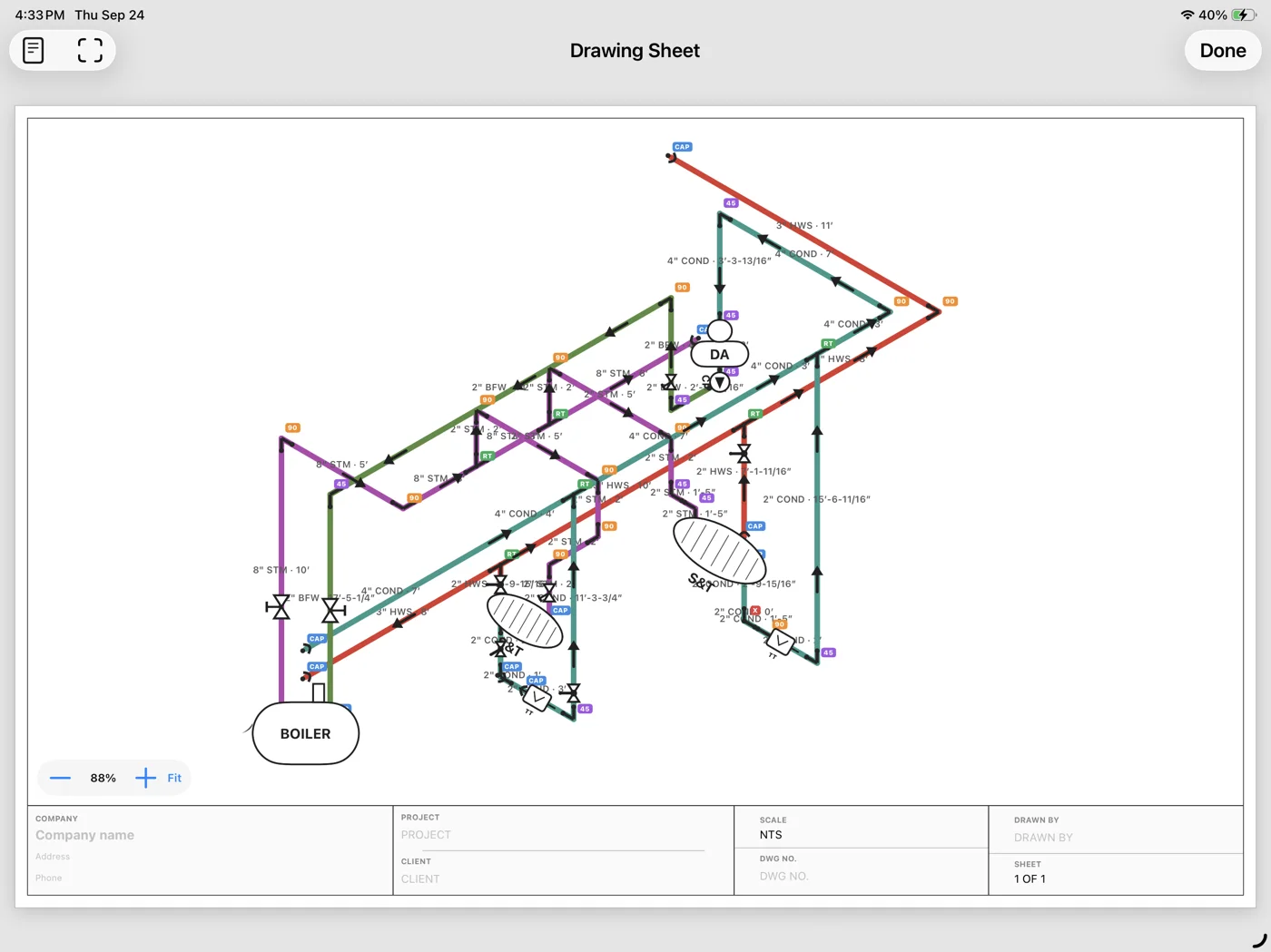Select the steam trap at the bottom center

(537, 699)
